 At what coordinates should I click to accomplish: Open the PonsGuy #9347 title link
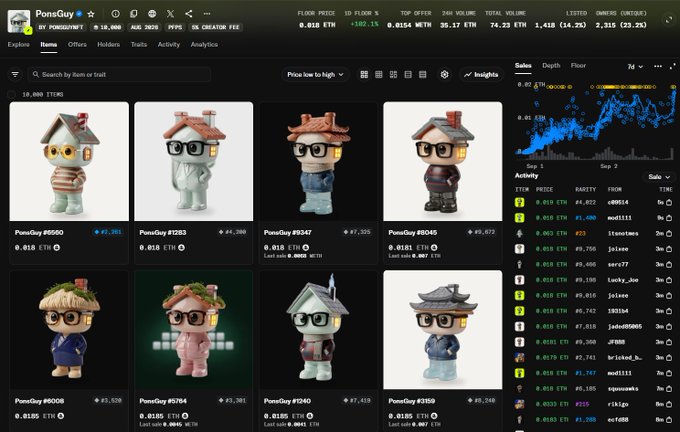coord(288,232)
